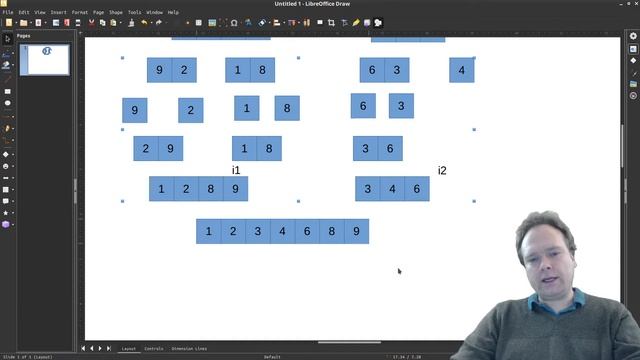Choose the Lines and Arrows tool

pyautogui.click(x=6, y=117)
